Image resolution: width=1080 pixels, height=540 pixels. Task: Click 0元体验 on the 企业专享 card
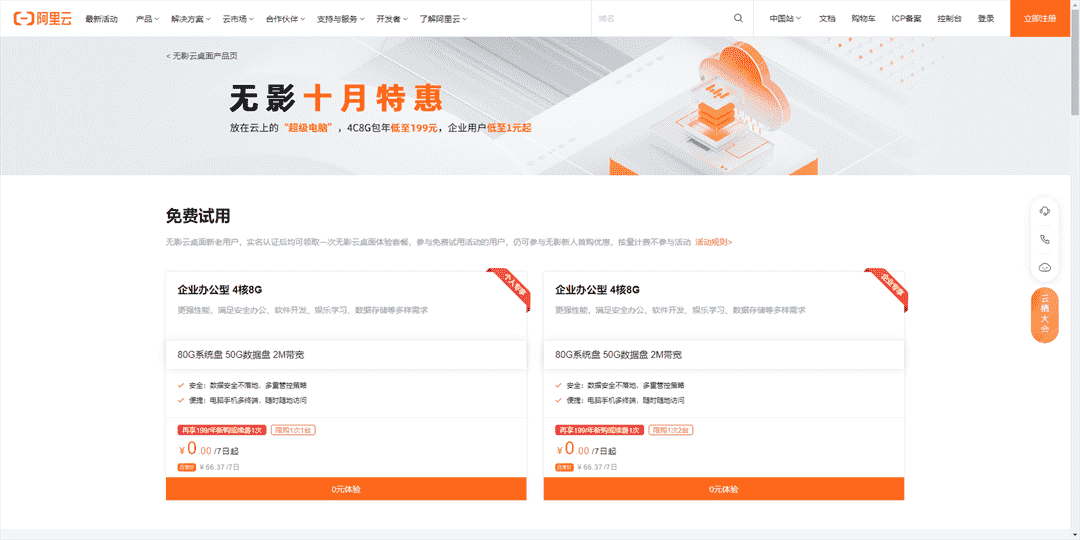[x=723, y=489]
